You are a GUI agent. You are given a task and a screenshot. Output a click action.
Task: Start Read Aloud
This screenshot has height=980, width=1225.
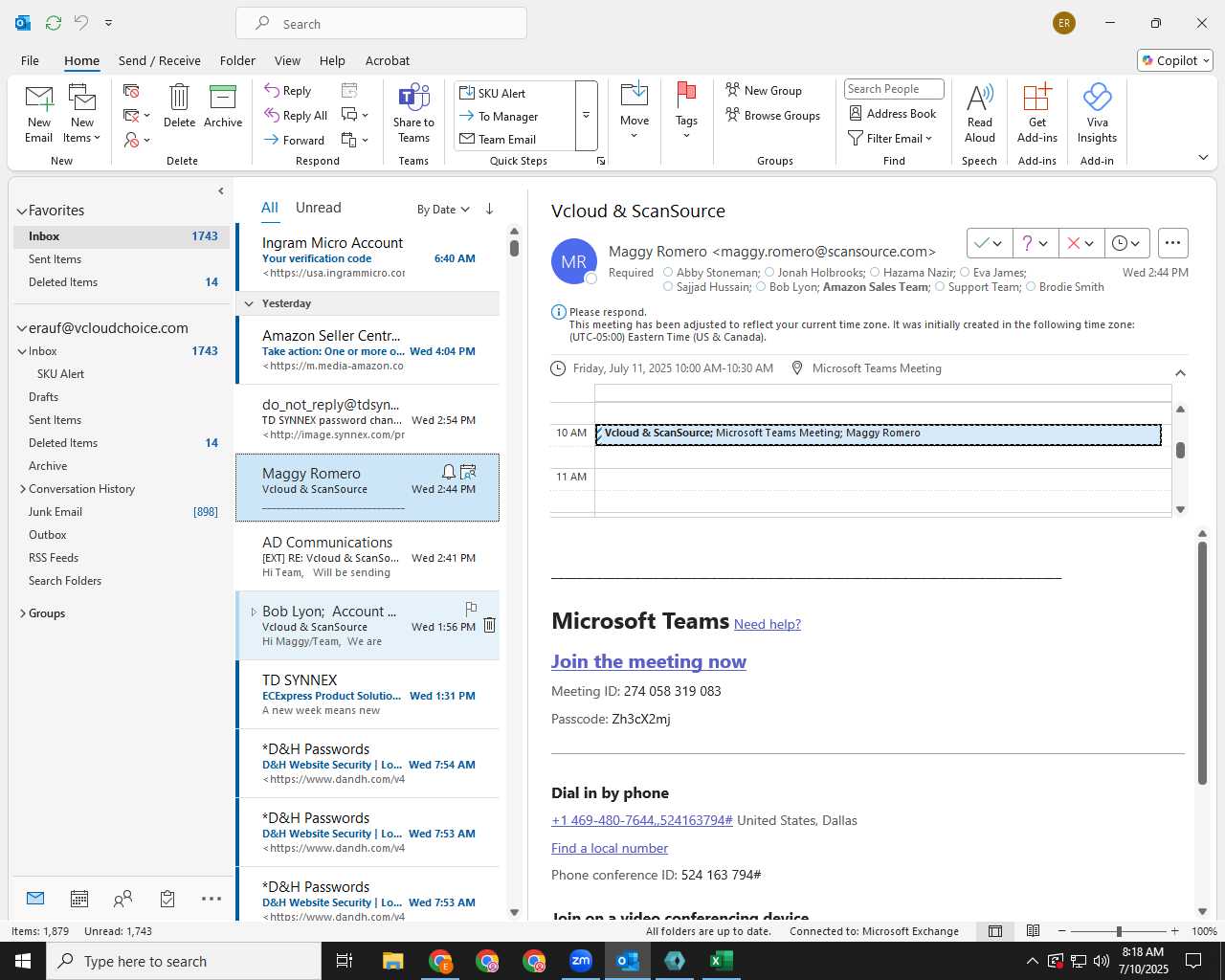coord(979,113)
